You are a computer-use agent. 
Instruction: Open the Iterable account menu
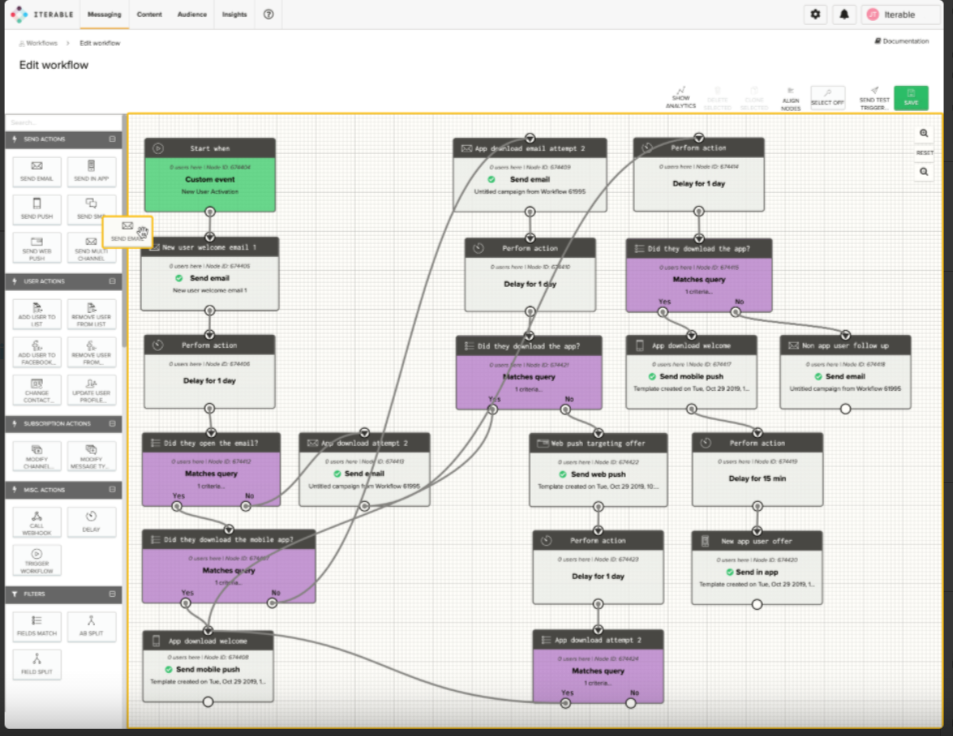[901, 15]
